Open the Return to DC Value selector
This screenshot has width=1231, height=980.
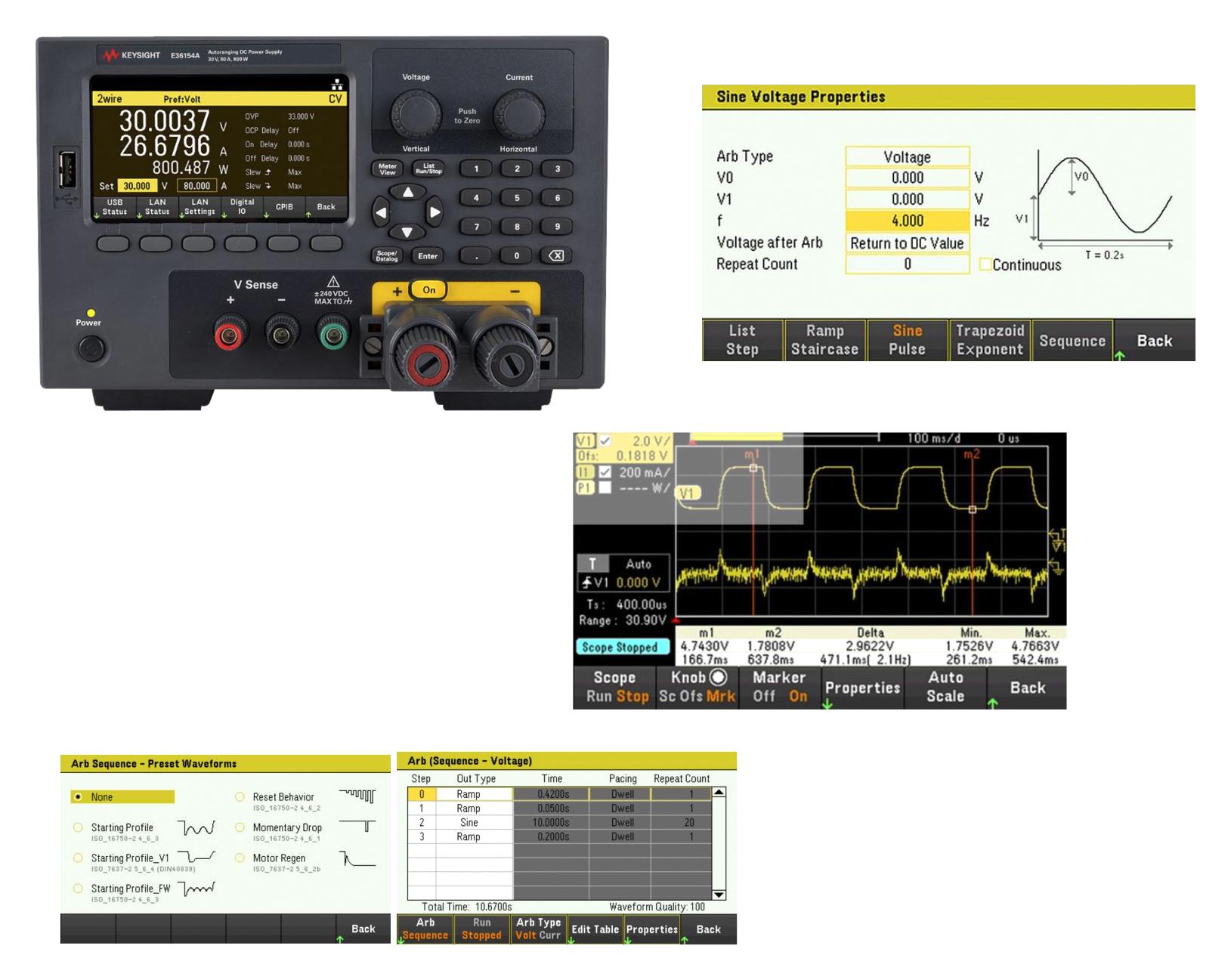pyautogui.click(x=907, y=243)
